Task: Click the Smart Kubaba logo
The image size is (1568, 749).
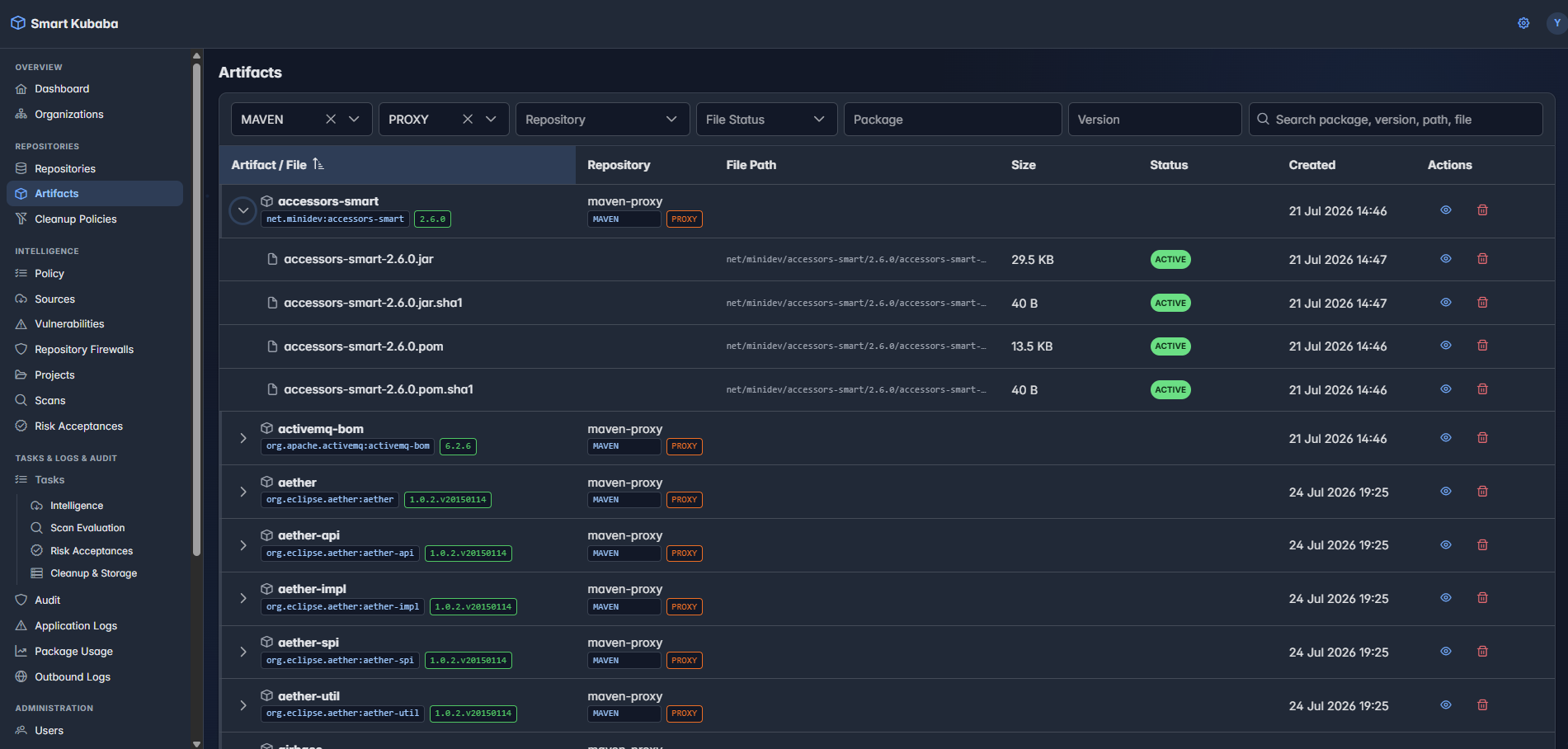Action: (x=64, y=23)
